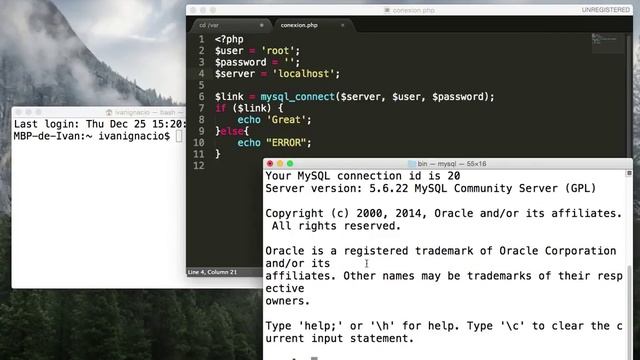The image size is (640, 360).
Task: Zoom the Sublime Text window
Action: pos(213,10)
